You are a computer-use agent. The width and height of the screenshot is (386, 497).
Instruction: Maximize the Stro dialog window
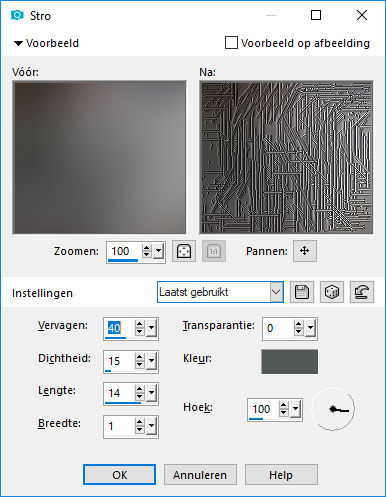coord(316,15)
